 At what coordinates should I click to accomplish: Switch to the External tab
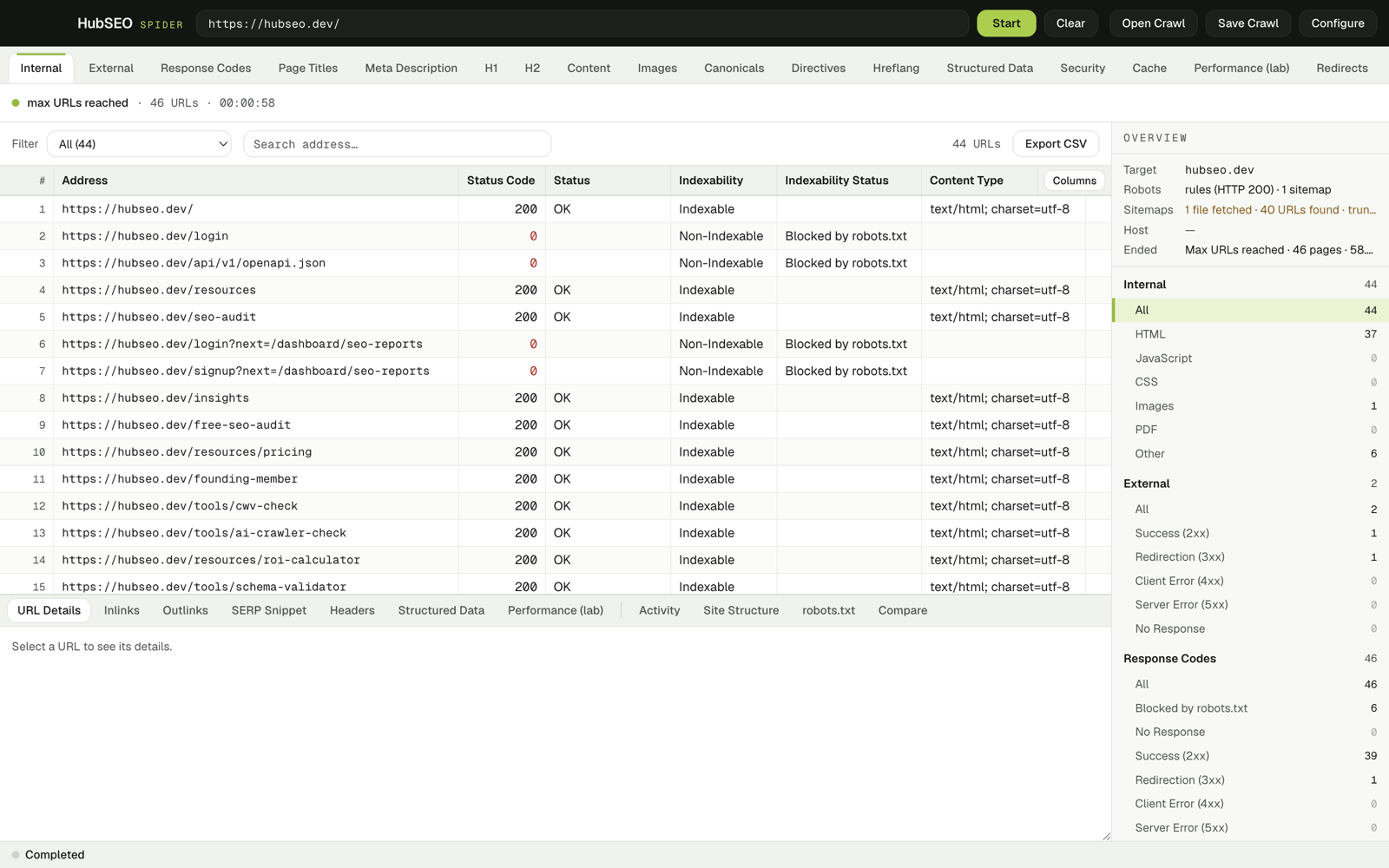click(x=111, y=69)
